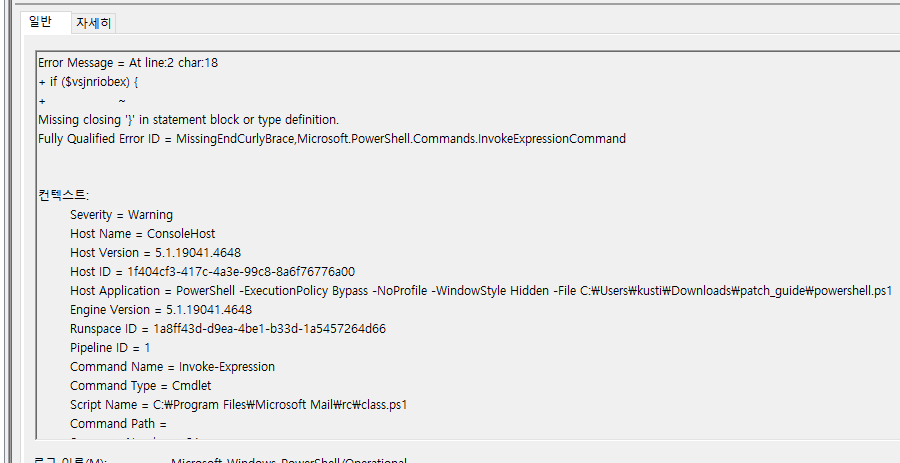The width and height of the screenshot is (900, 463).
Task: Click the Error Message line in details text
Action: (x=128, y=63)
